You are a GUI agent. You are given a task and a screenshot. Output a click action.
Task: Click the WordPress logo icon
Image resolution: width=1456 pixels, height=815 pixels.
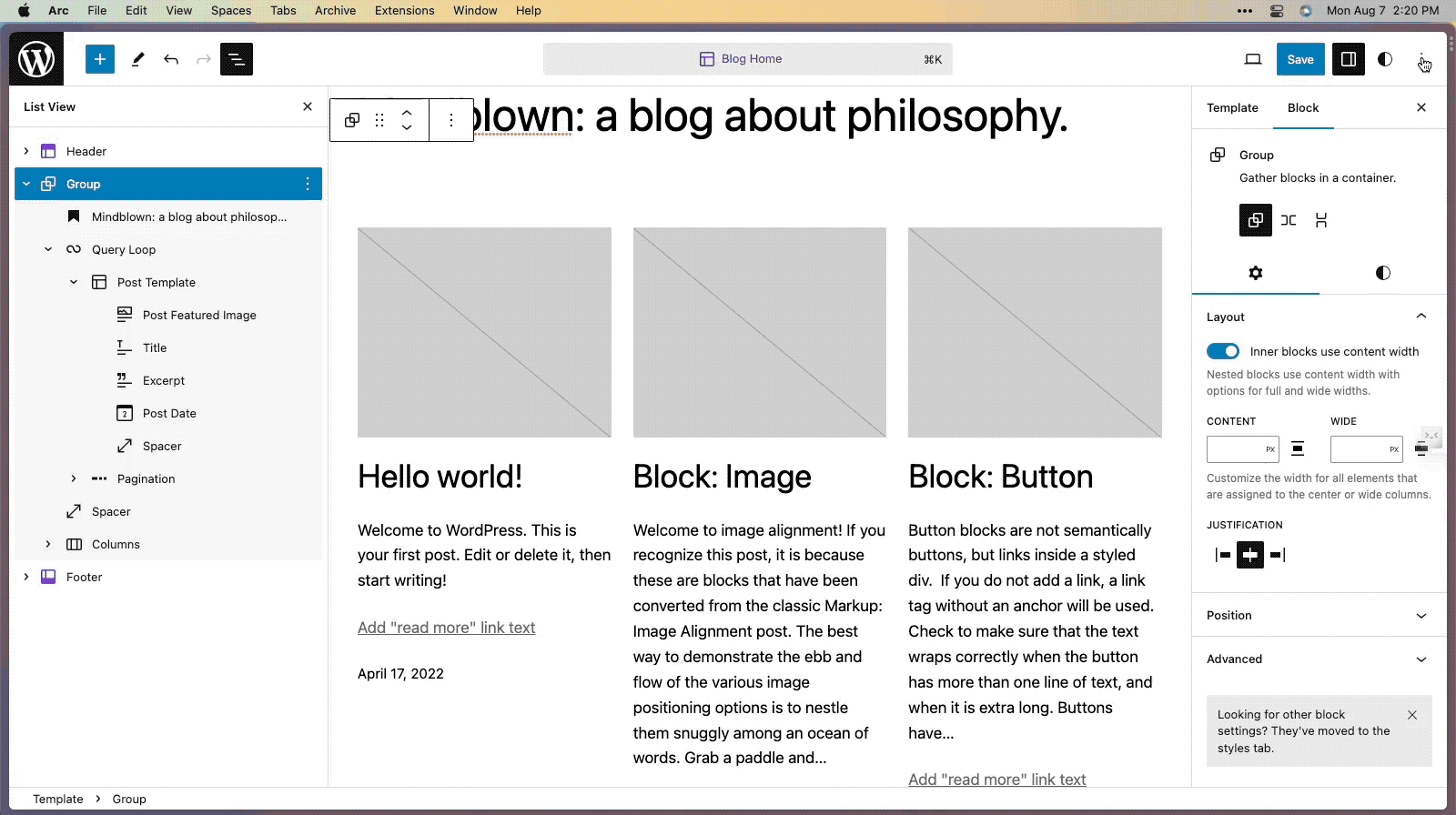coord(36,59)
